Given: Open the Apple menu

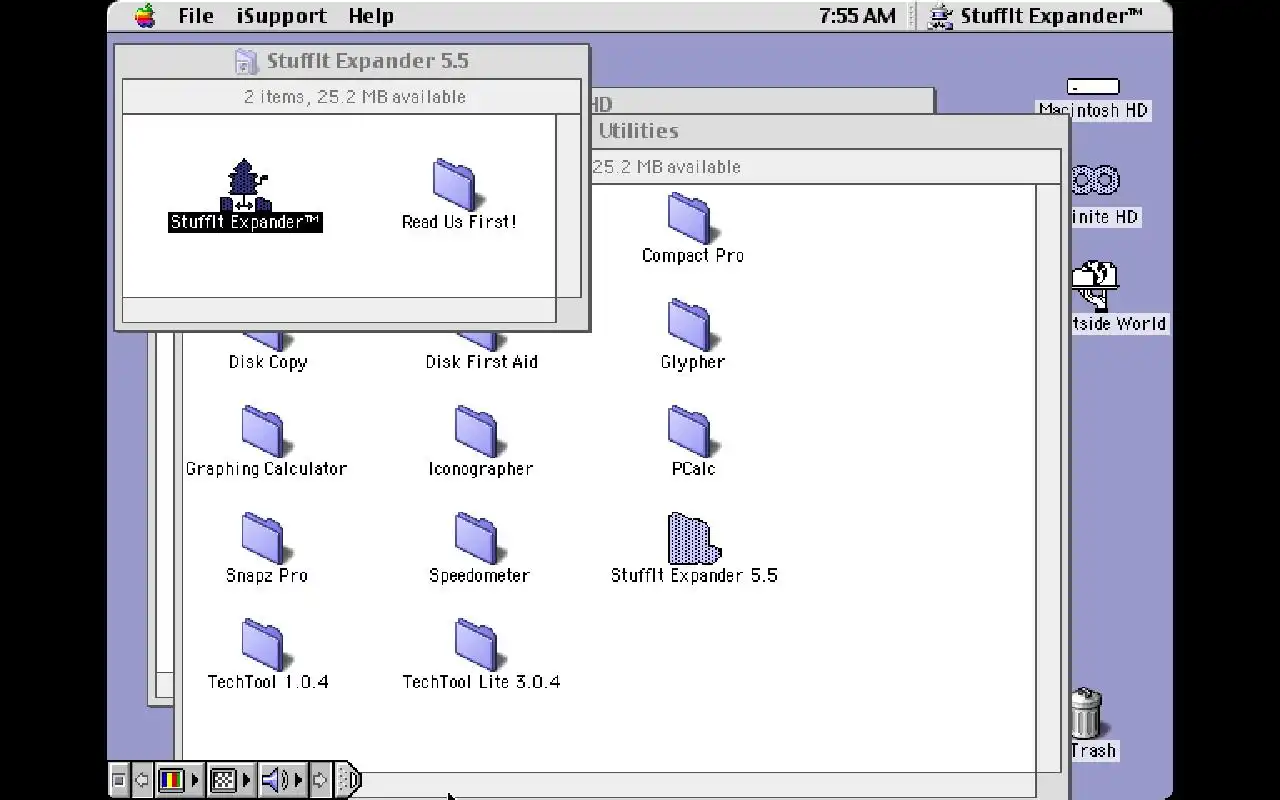Looking at the screenshot, I should [145, 16].
